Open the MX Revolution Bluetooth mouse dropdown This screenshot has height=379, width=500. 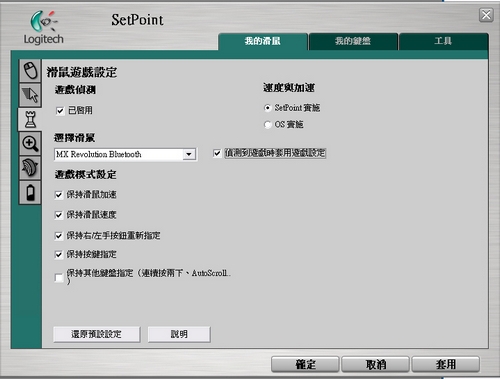click(x=125, y=154)
